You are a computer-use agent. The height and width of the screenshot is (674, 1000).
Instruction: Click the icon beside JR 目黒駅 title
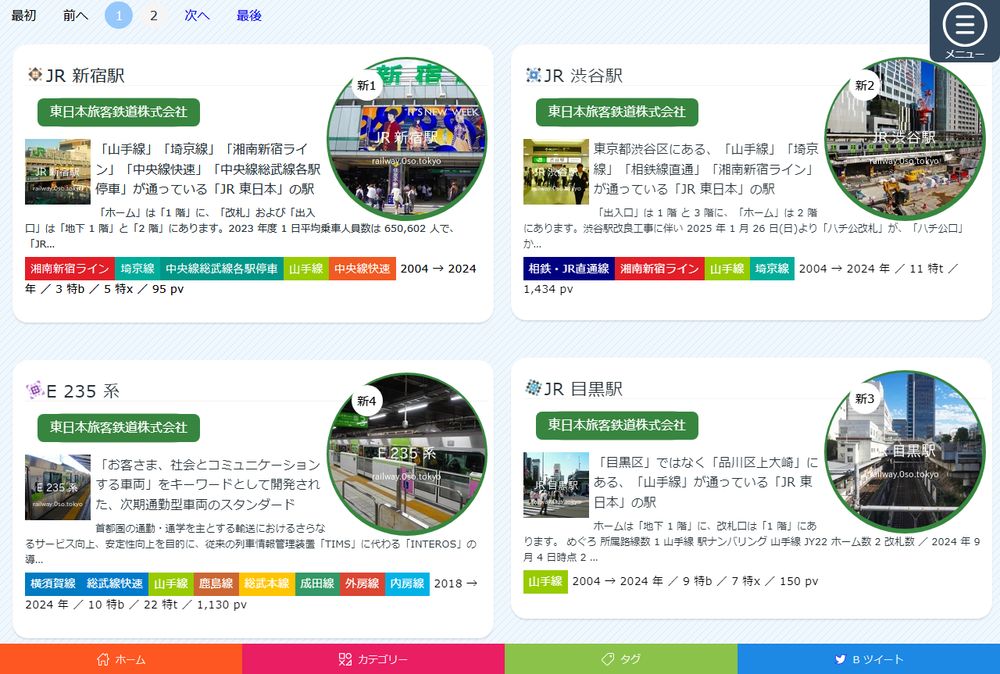[533, 388]
